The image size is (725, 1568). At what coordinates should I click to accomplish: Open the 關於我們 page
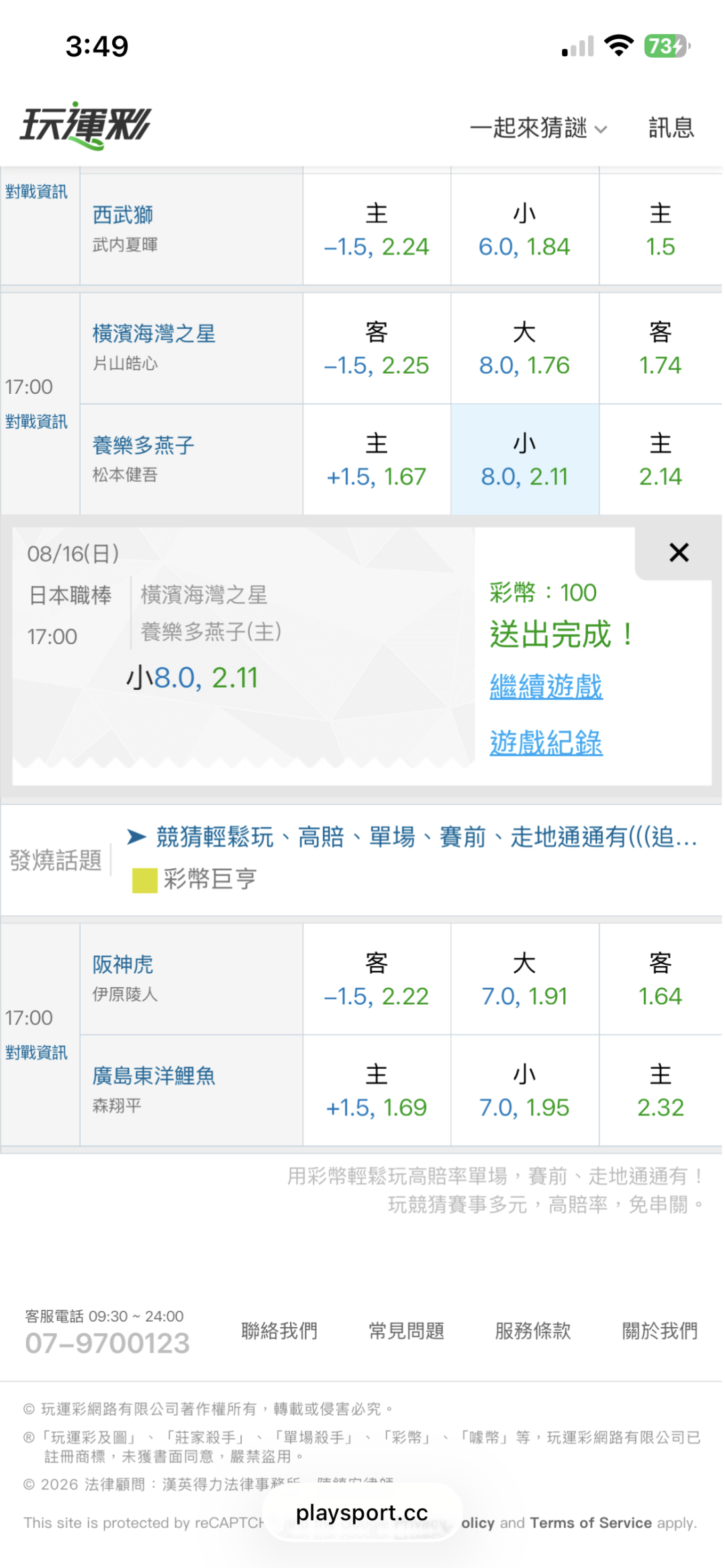660,1330
